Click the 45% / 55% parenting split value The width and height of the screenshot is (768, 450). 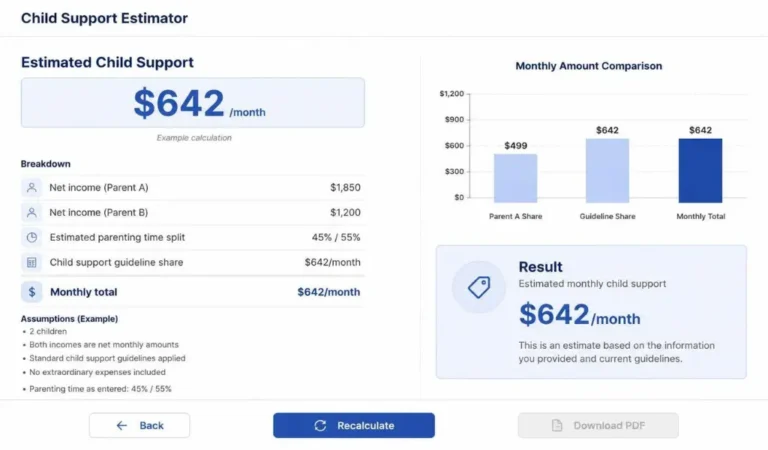tap(336, 237)
